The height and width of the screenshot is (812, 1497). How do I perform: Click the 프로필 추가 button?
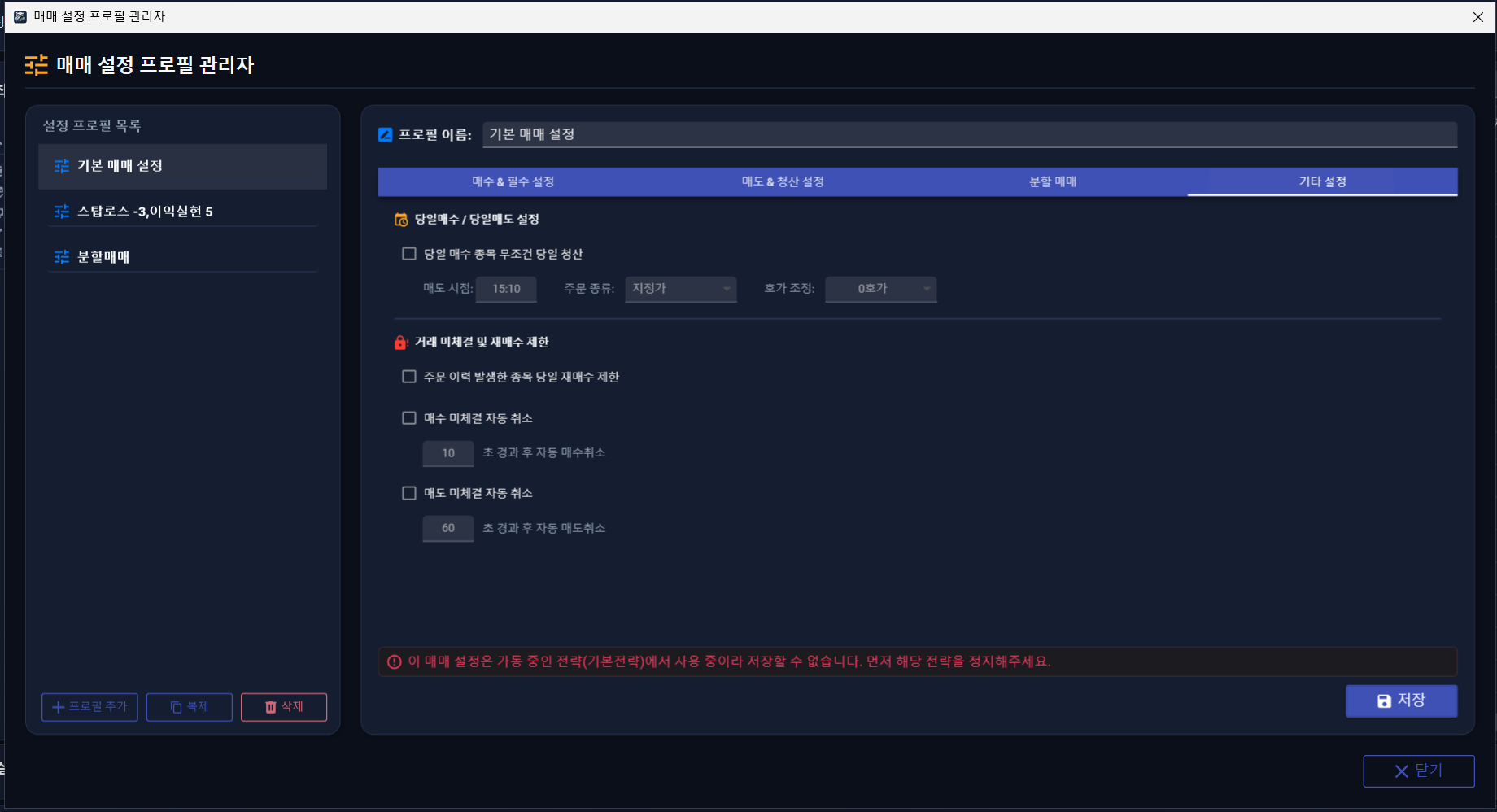[89, 707]
